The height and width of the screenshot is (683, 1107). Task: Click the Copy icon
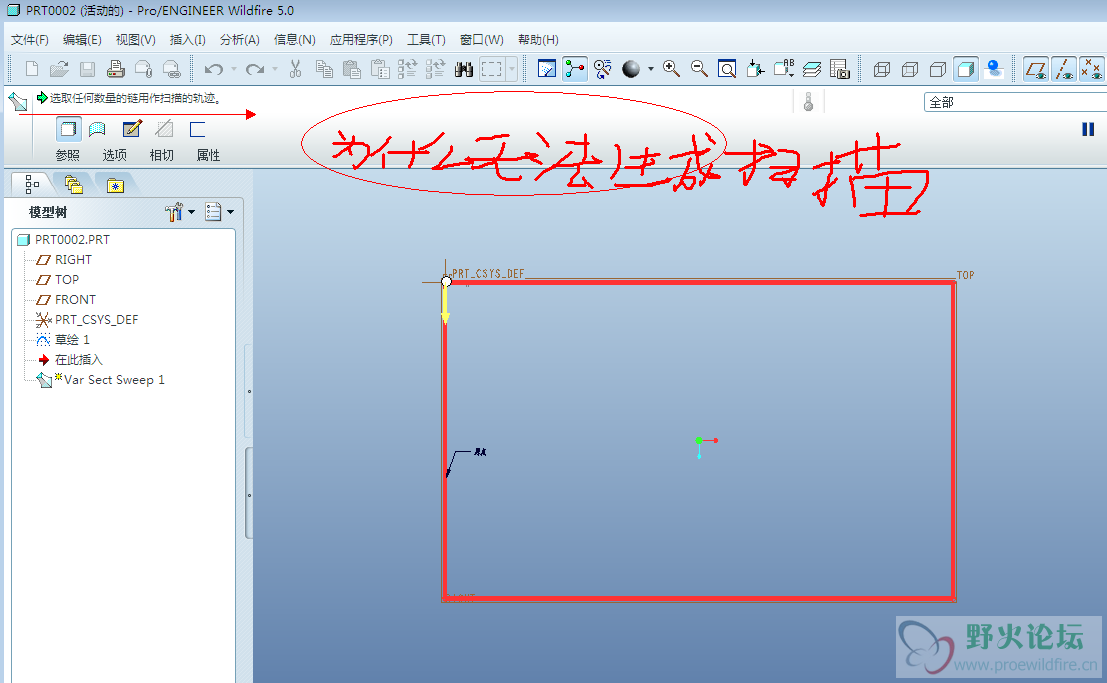coord(324,69)
